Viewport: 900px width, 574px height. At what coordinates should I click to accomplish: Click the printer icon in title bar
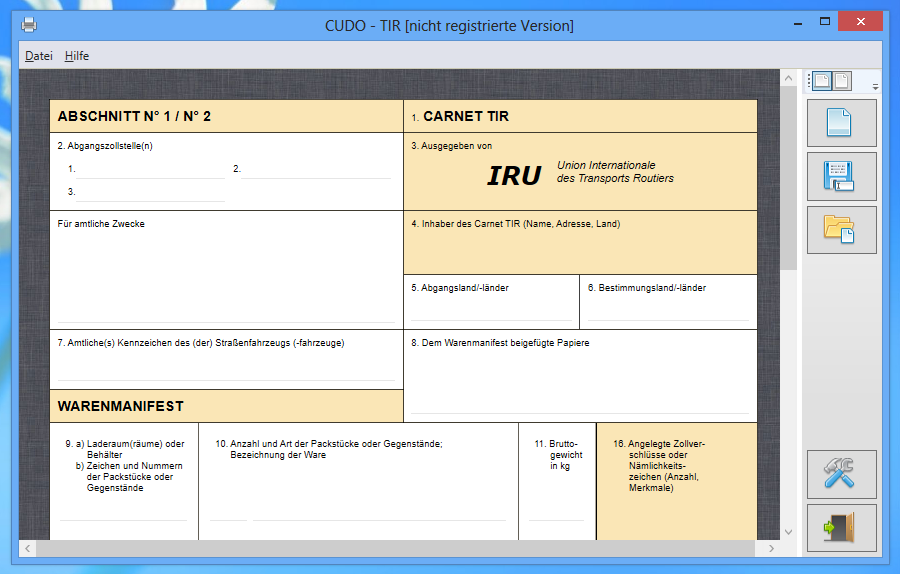(x=29, y=25)
